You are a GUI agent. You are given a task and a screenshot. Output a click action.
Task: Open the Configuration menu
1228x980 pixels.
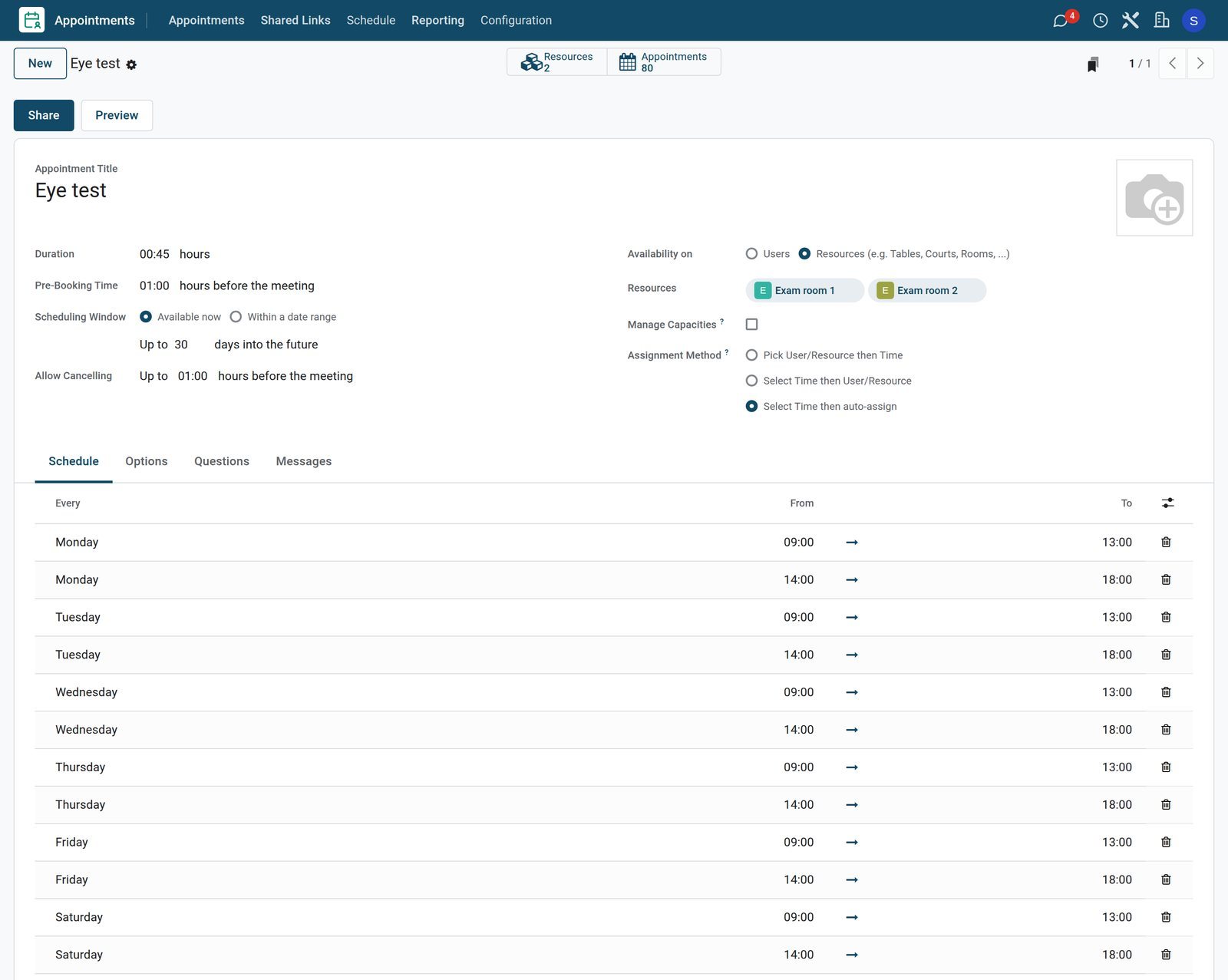(516, 21)
